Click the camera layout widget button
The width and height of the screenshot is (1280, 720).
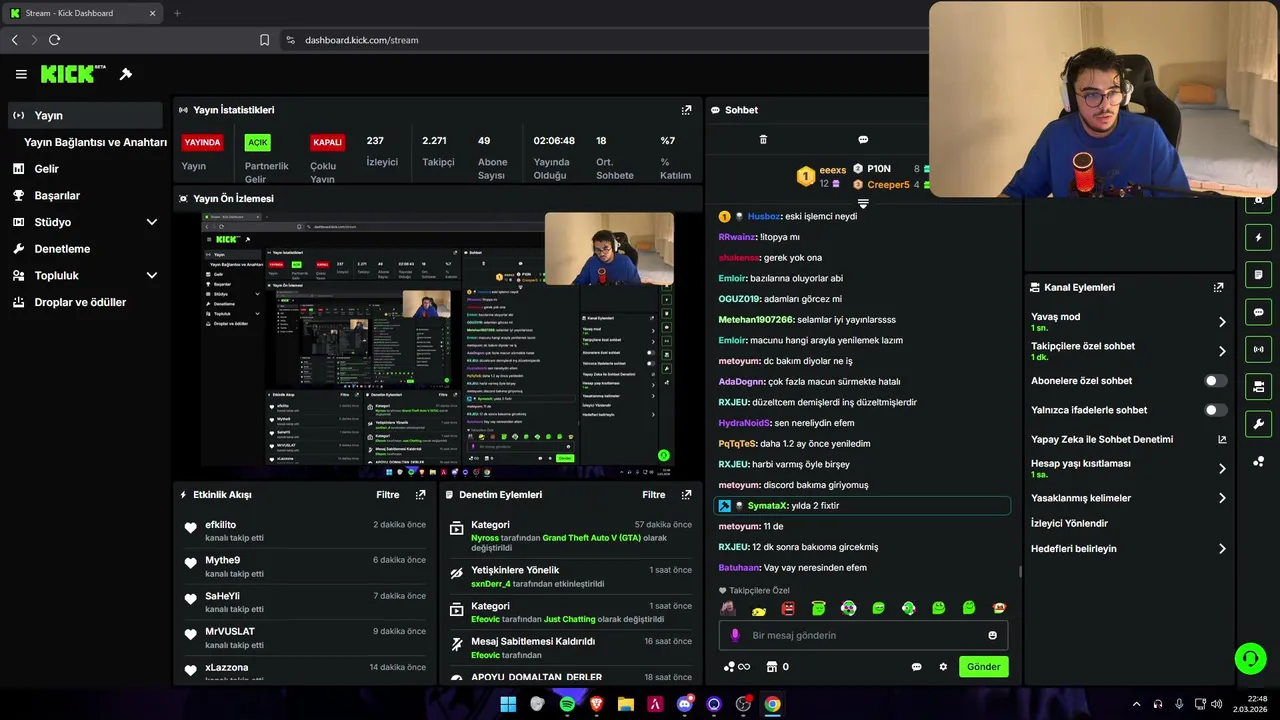coord(1258,386)
